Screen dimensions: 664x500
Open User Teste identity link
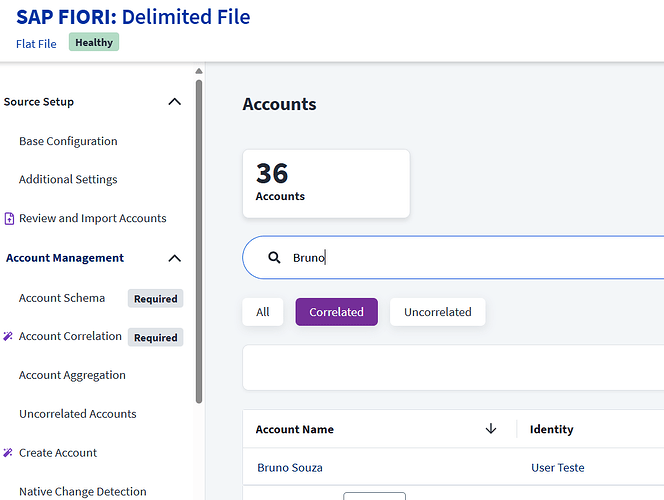(558, 468)
